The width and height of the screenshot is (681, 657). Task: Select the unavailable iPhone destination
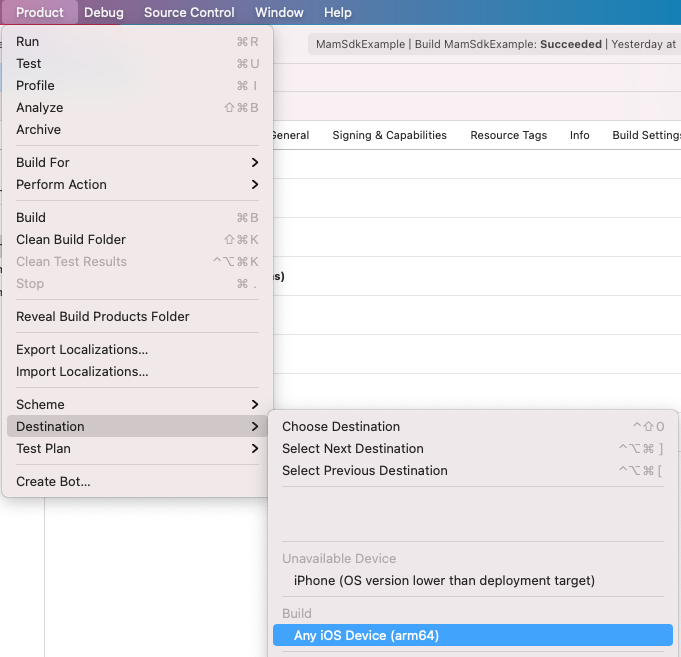click(x=473, y=581)
